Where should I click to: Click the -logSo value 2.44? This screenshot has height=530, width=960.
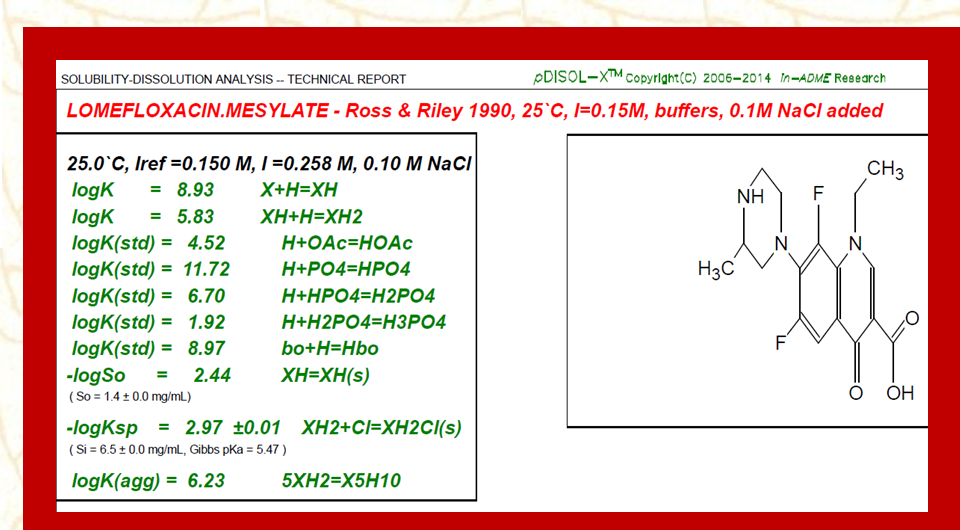click(212, 375)
